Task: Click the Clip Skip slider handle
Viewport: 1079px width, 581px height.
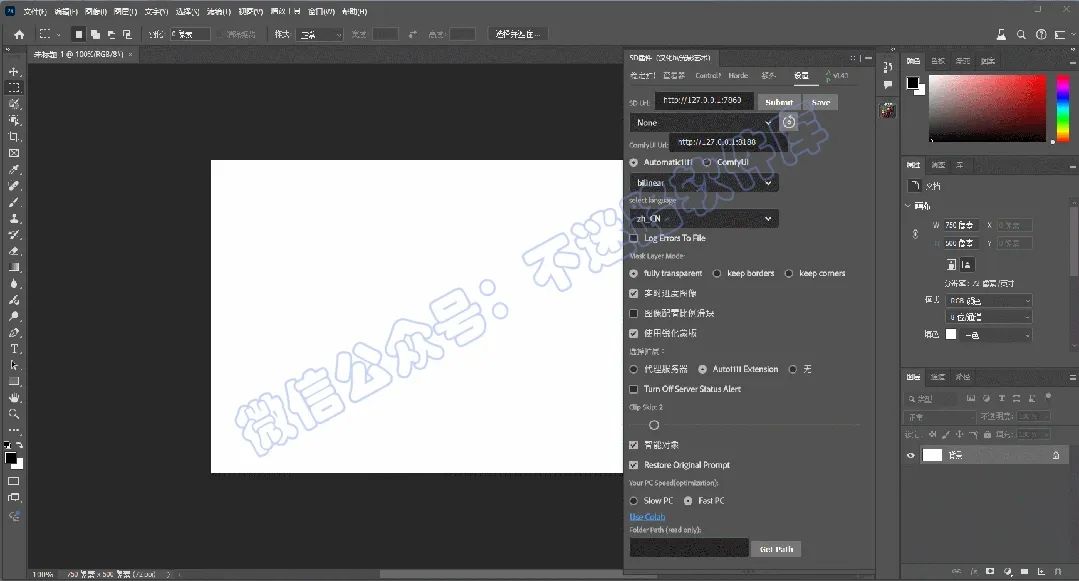Action: coord(654,425)
